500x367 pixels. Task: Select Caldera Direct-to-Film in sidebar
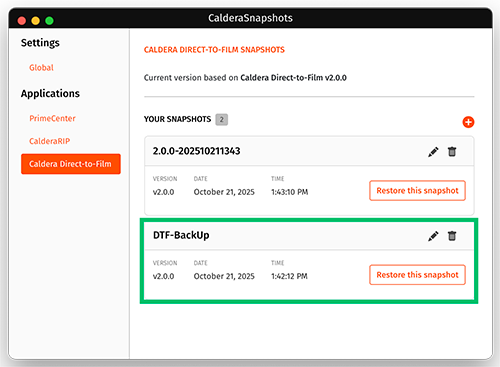click(x=71, y=164)
